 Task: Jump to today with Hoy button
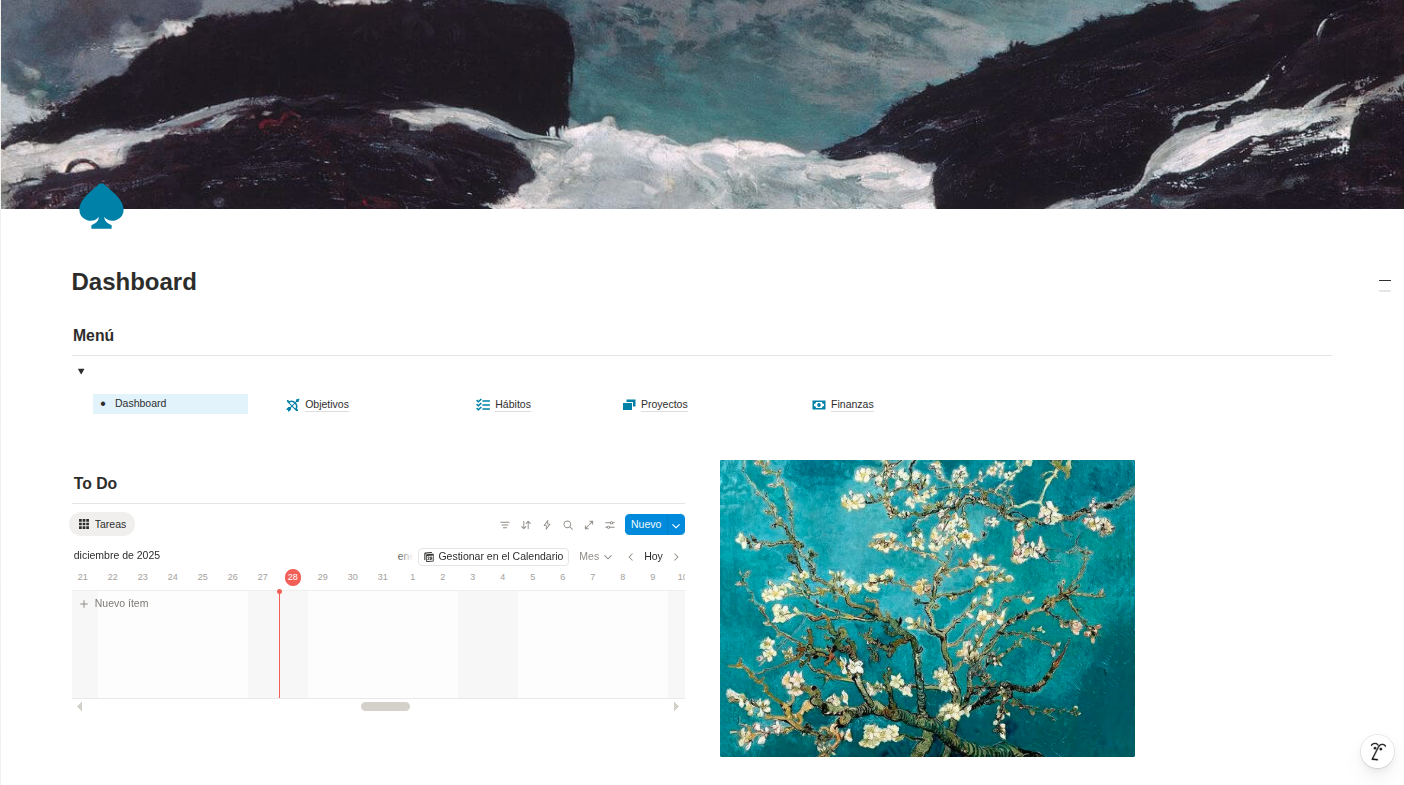click(653, 557)
